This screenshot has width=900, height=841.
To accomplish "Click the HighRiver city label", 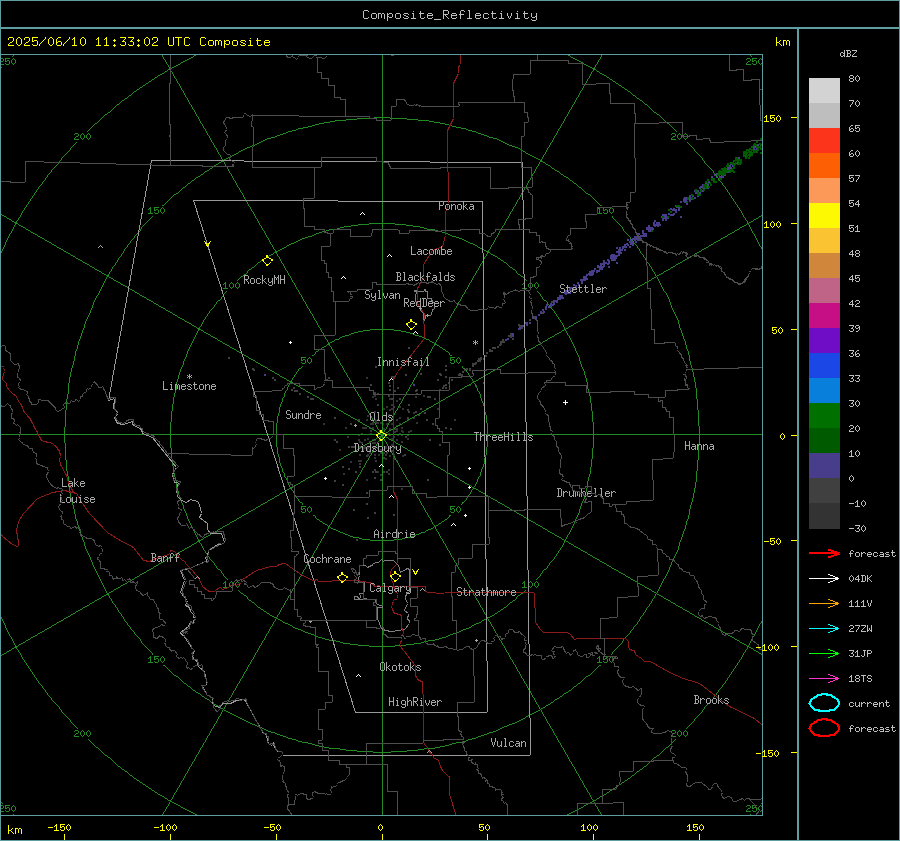I will pos(415,702).
